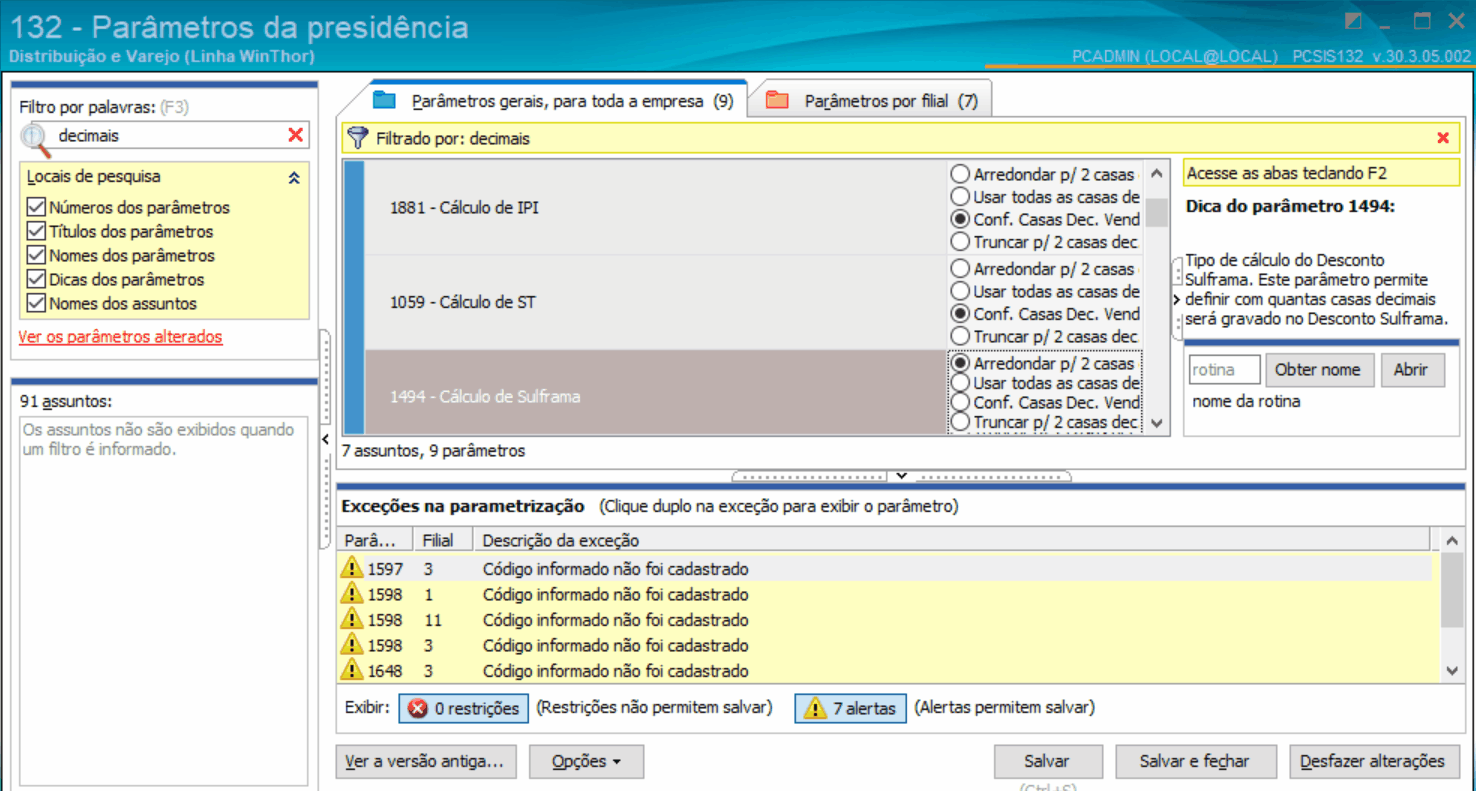Click 'Ver a versão antiga...' button
The height and width of the screenshot is (791, 1476).
[x=427, y=762]
